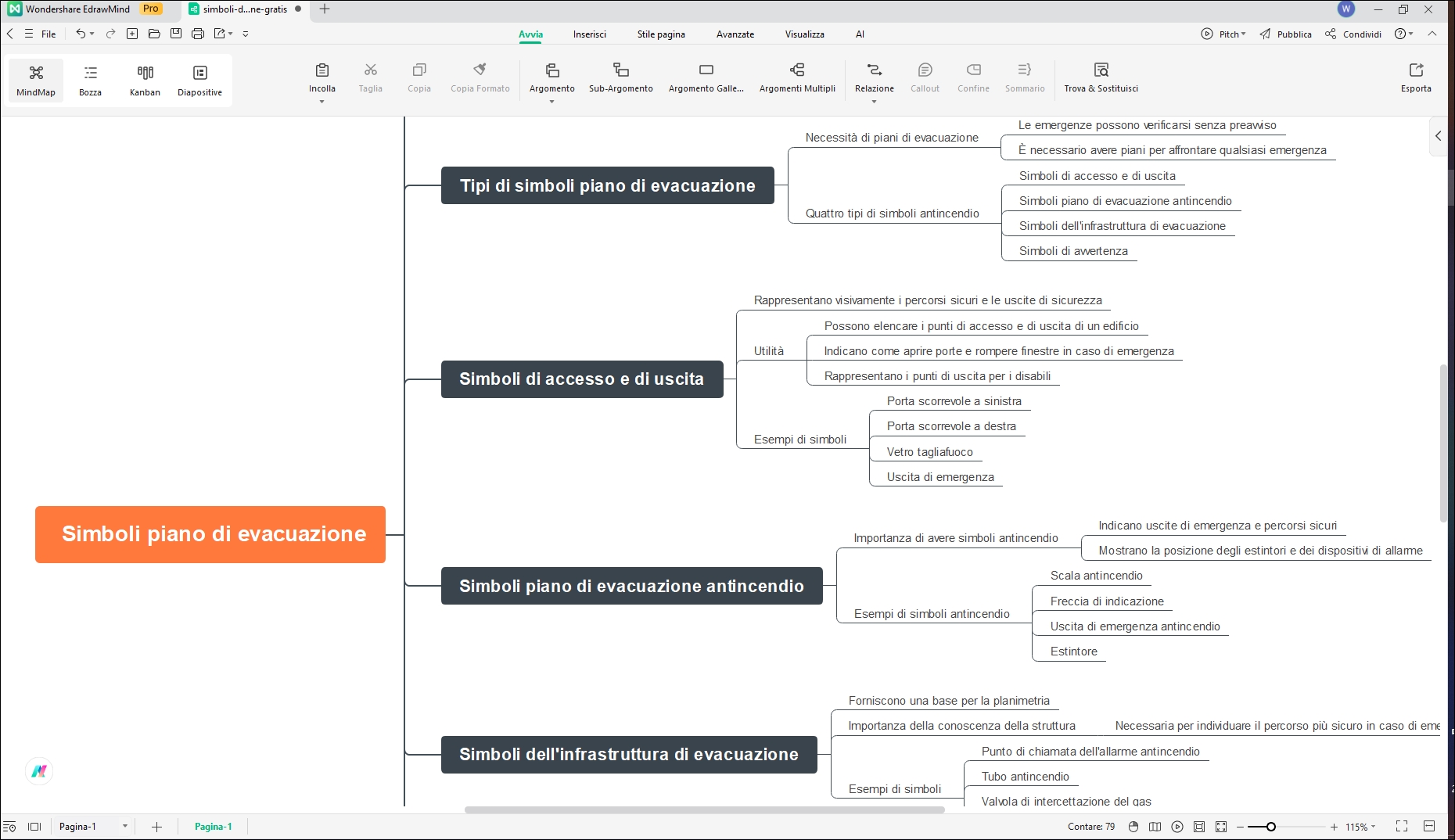Open the Incolla paste options arrow

(x=322, y=102)
